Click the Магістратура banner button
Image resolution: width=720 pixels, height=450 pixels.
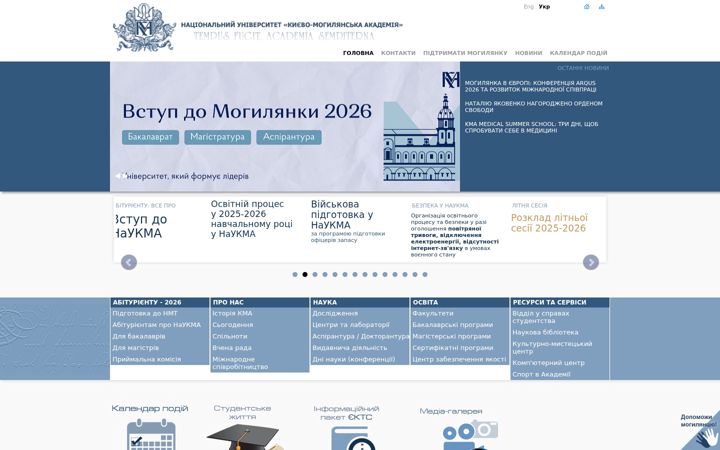pyautogui.click(x=218, y=137)
